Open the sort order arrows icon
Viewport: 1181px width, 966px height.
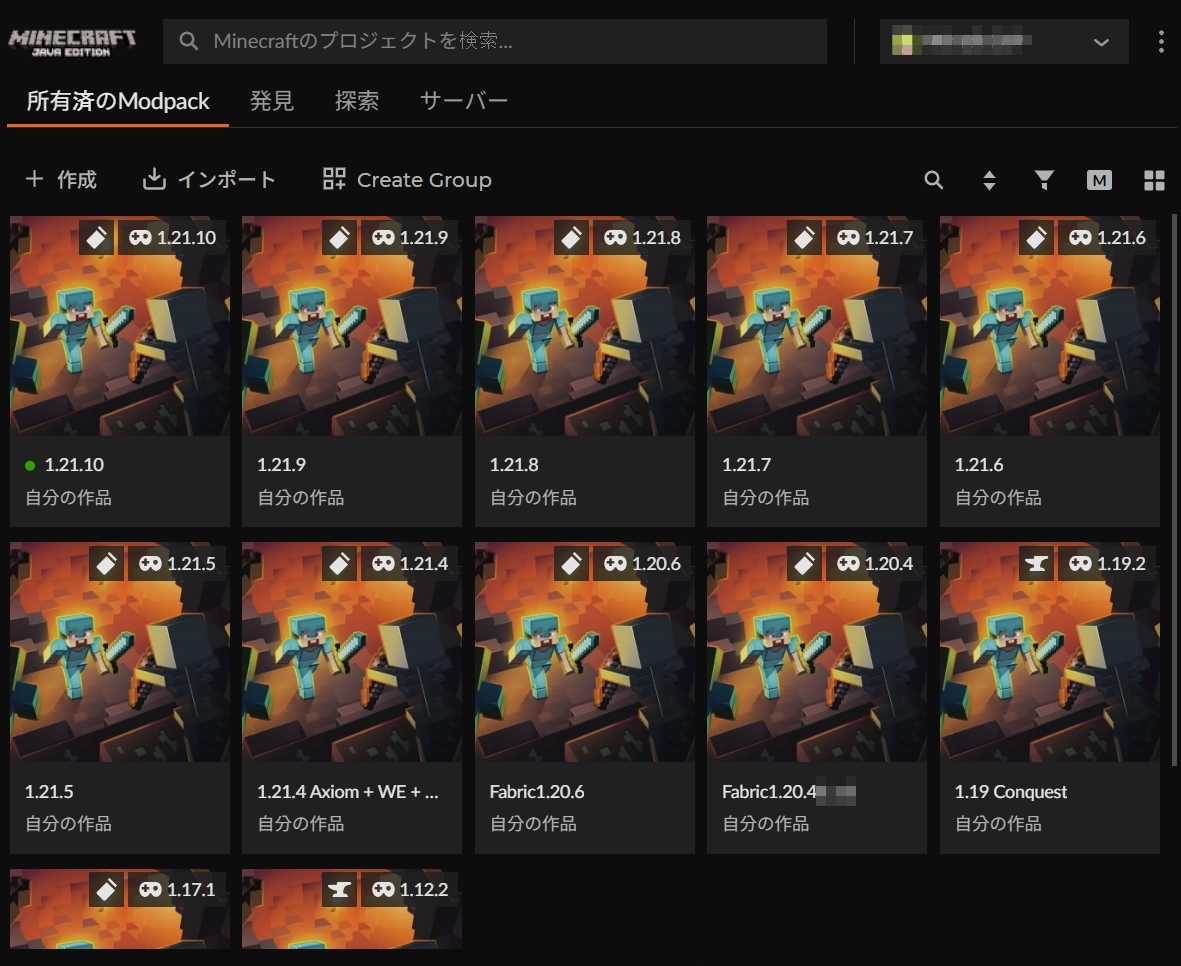click(989, 180)
